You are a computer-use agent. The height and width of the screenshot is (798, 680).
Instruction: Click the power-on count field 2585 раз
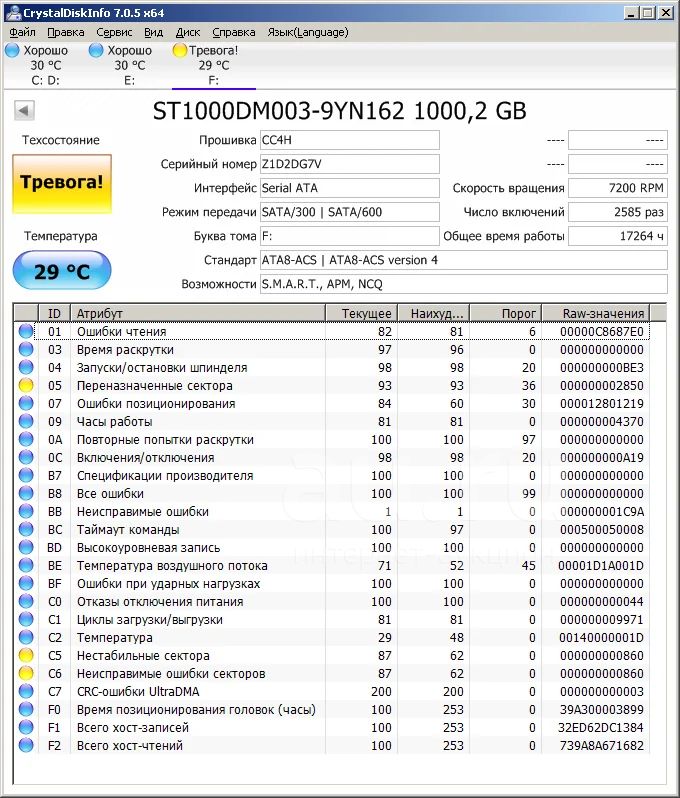tap(617, 212)
